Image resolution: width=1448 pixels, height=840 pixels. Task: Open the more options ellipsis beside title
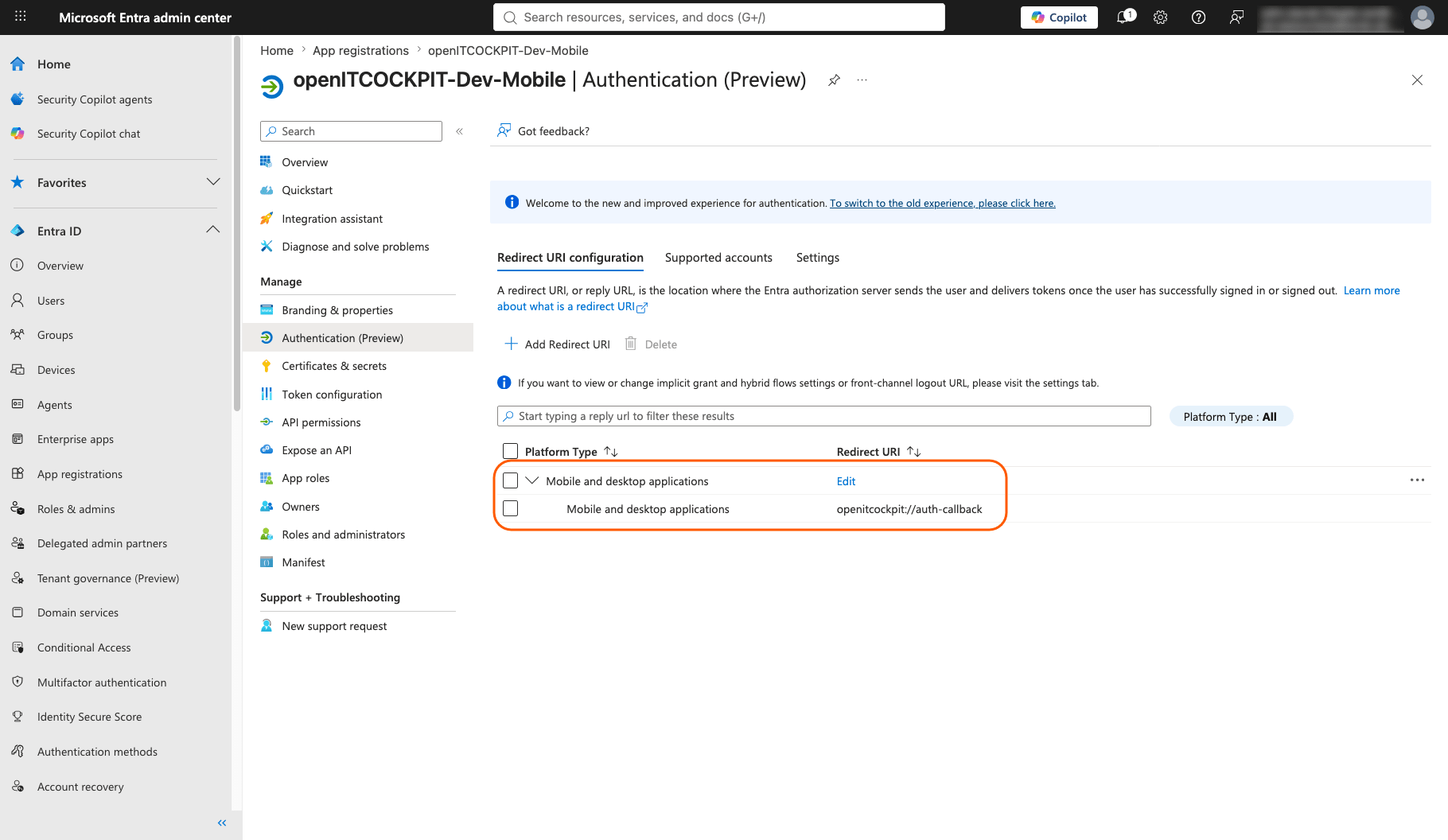862,80
